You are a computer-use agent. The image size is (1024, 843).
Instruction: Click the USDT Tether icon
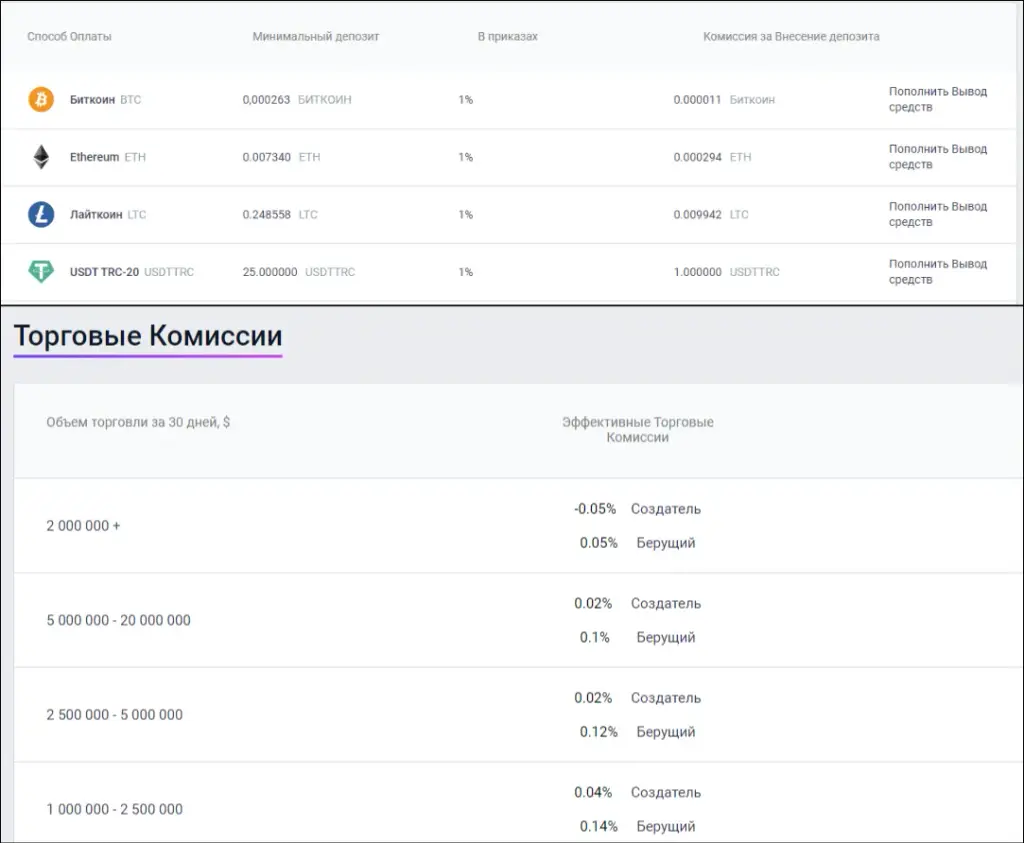(x=41, y=272)
